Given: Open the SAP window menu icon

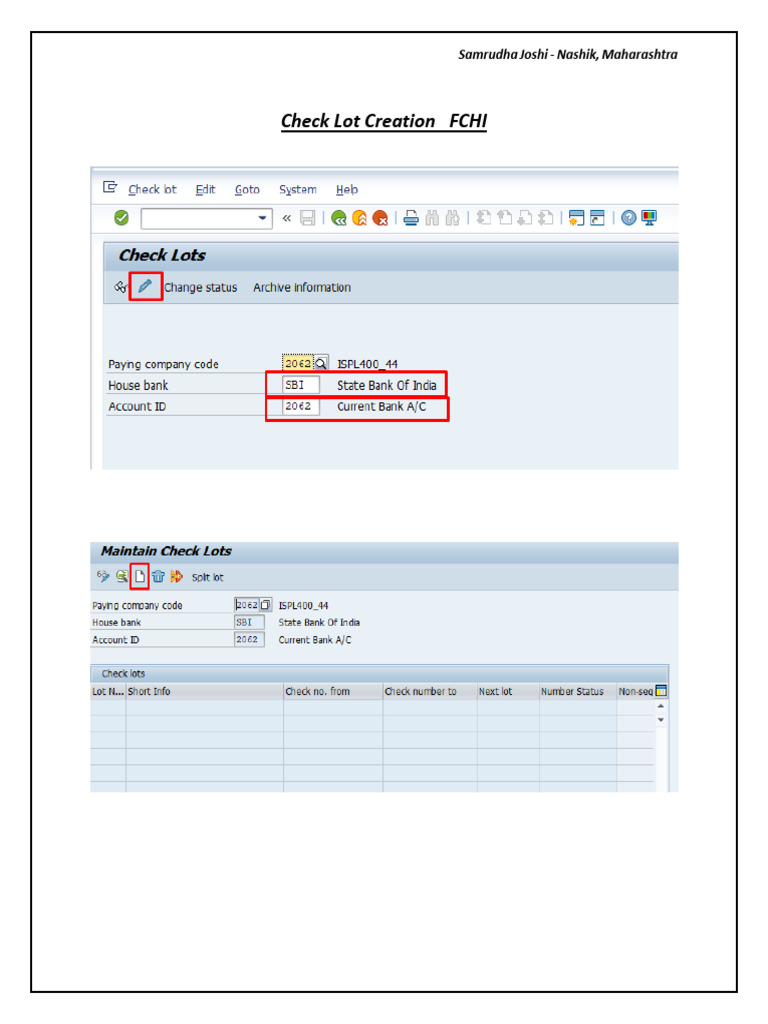Looking at the screenshot, I should pos(110,188).
